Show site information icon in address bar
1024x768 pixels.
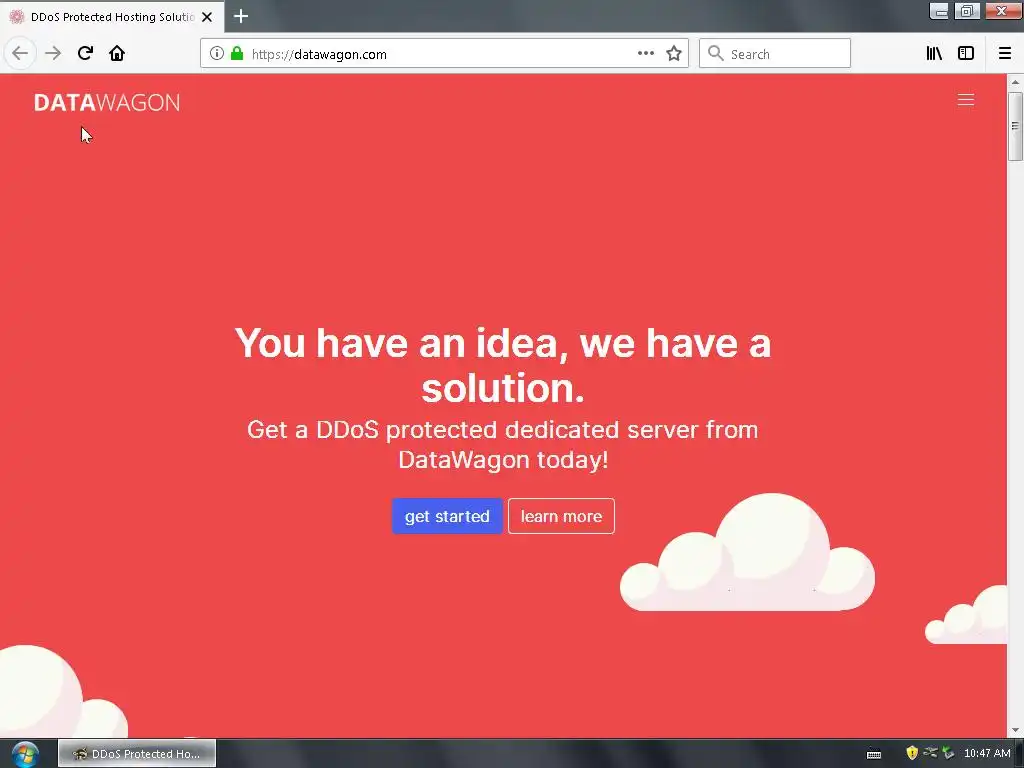(x=217, y=54)
